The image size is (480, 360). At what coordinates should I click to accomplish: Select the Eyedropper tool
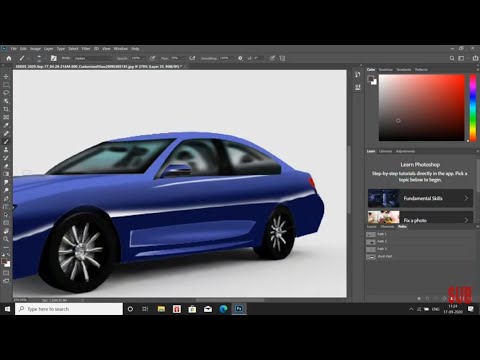tap(6, 125)
